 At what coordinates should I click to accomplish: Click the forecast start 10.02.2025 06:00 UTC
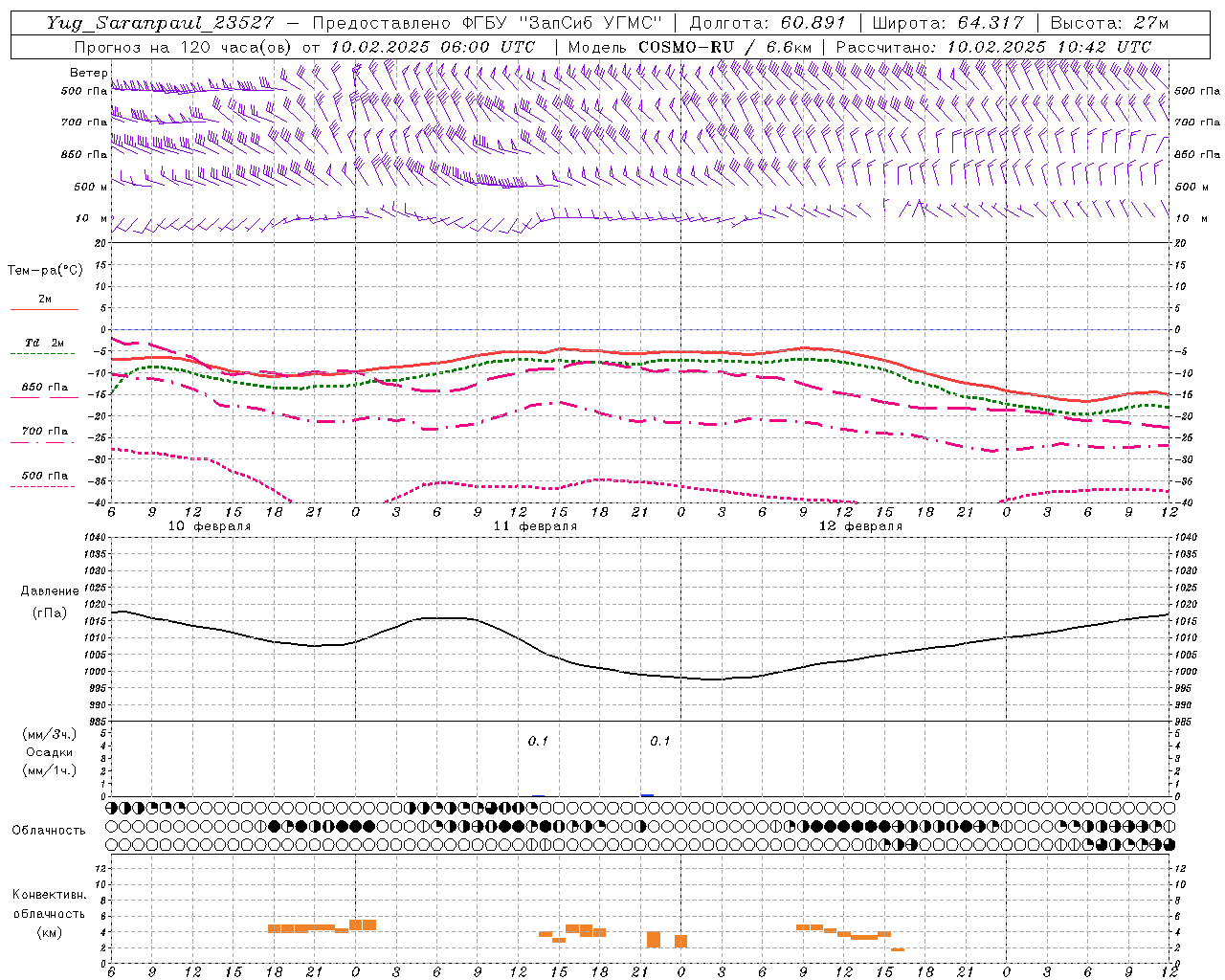pyautogui.click(x=433, y=47)
